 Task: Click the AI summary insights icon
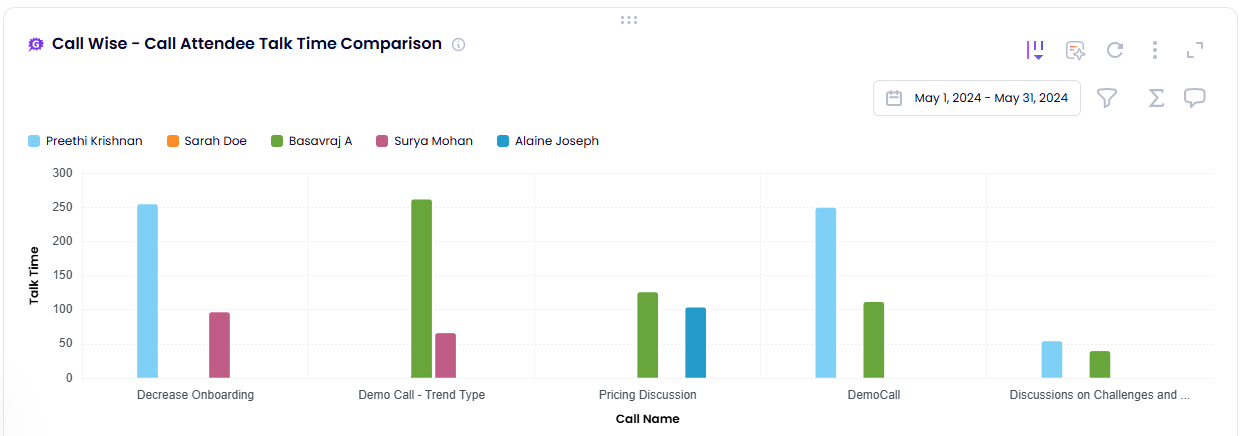[1075, 50]
